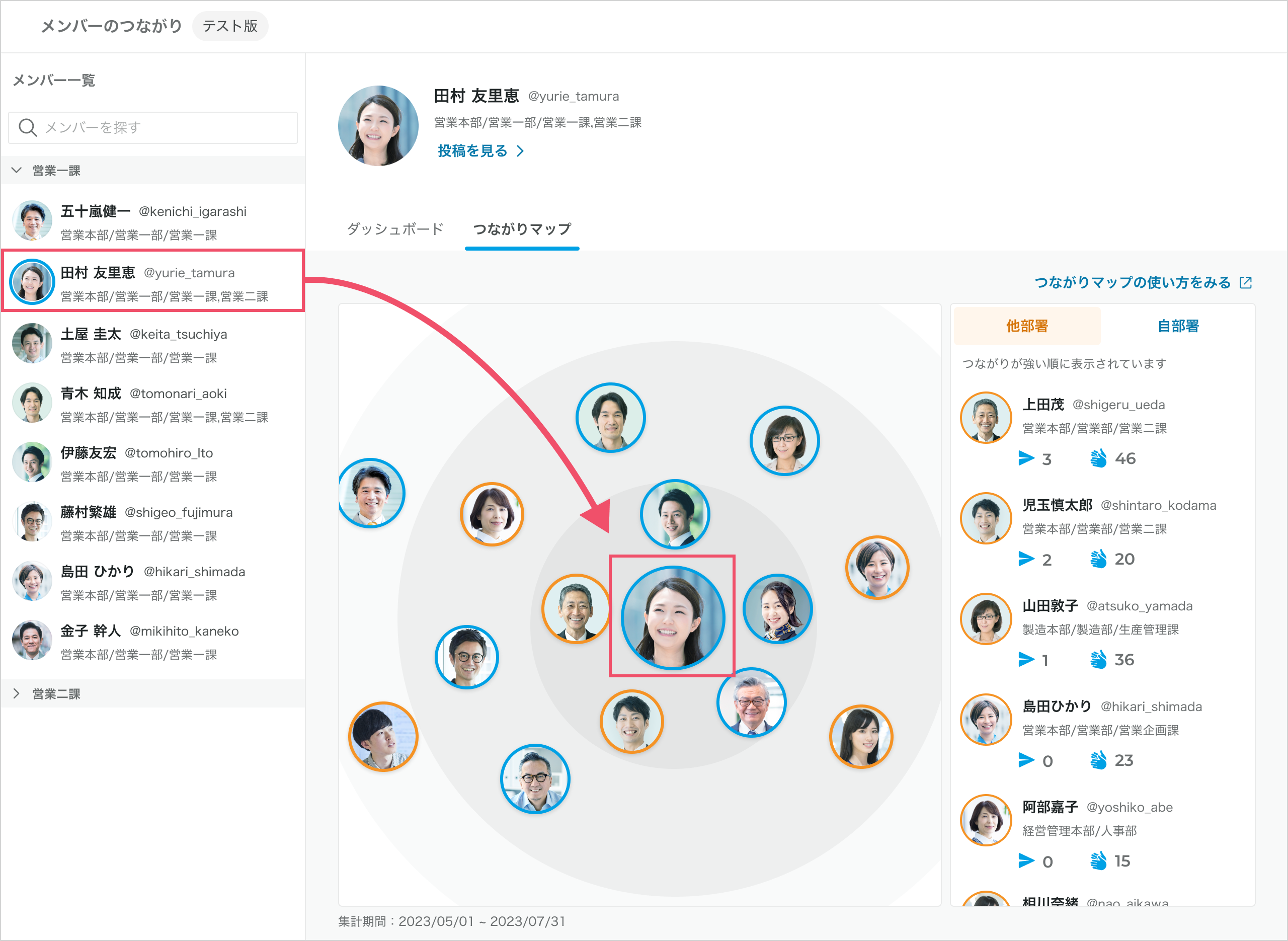The height and width of the screenshot is (941, 1288).
Task: Click the clap icon for 上田茂
Action: [1098, 458]
